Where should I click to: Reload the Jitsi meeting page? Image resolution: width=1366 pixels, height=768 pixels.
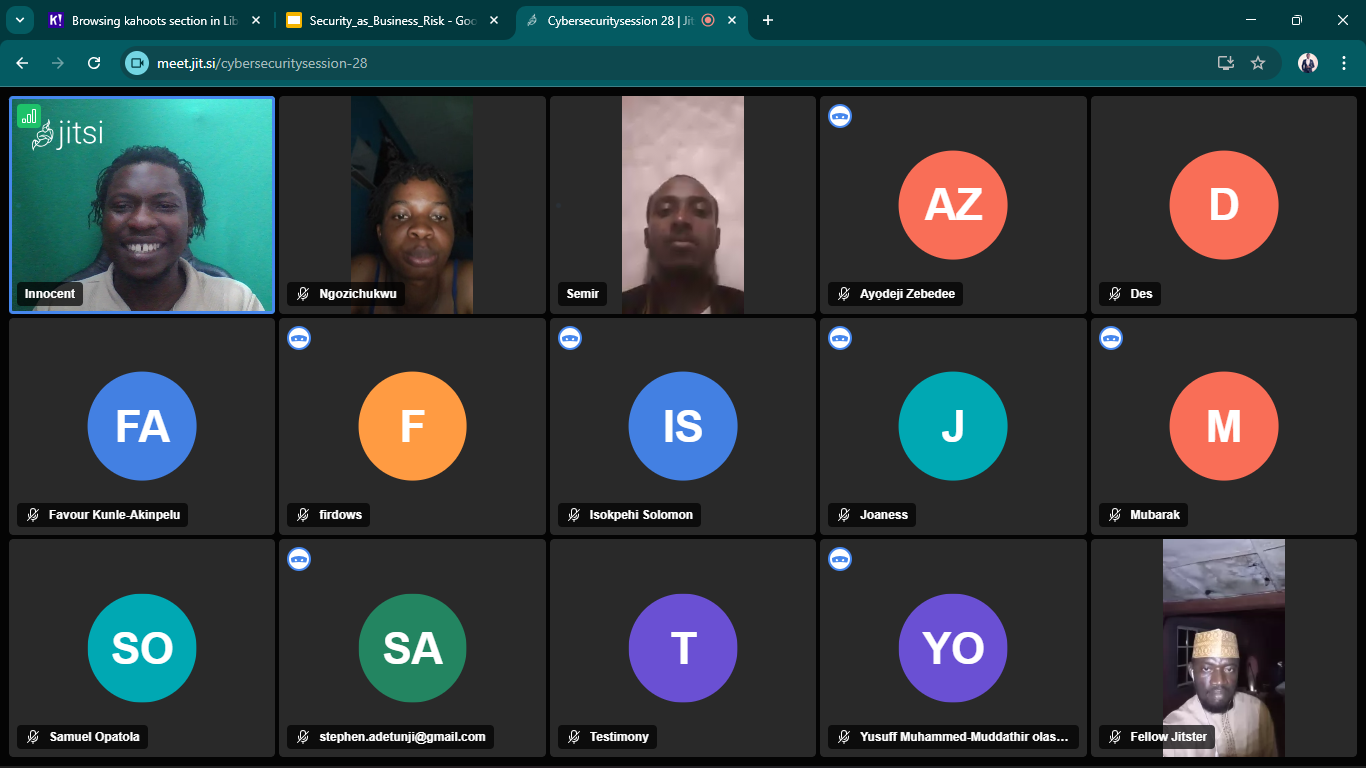pyautogui.click(x=94, y=63)
